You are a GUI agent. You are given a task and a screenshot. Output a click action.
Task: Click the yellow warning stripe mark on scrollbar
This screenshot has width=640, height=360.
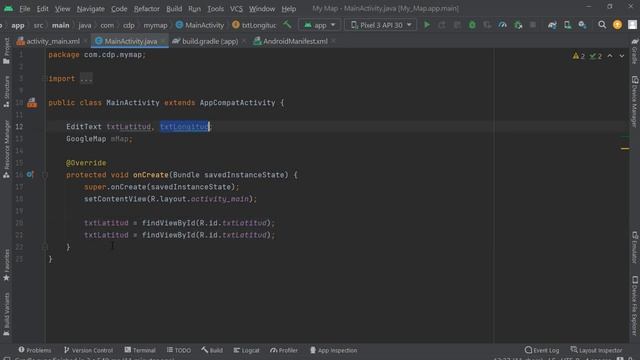click(x=625, y=149)
